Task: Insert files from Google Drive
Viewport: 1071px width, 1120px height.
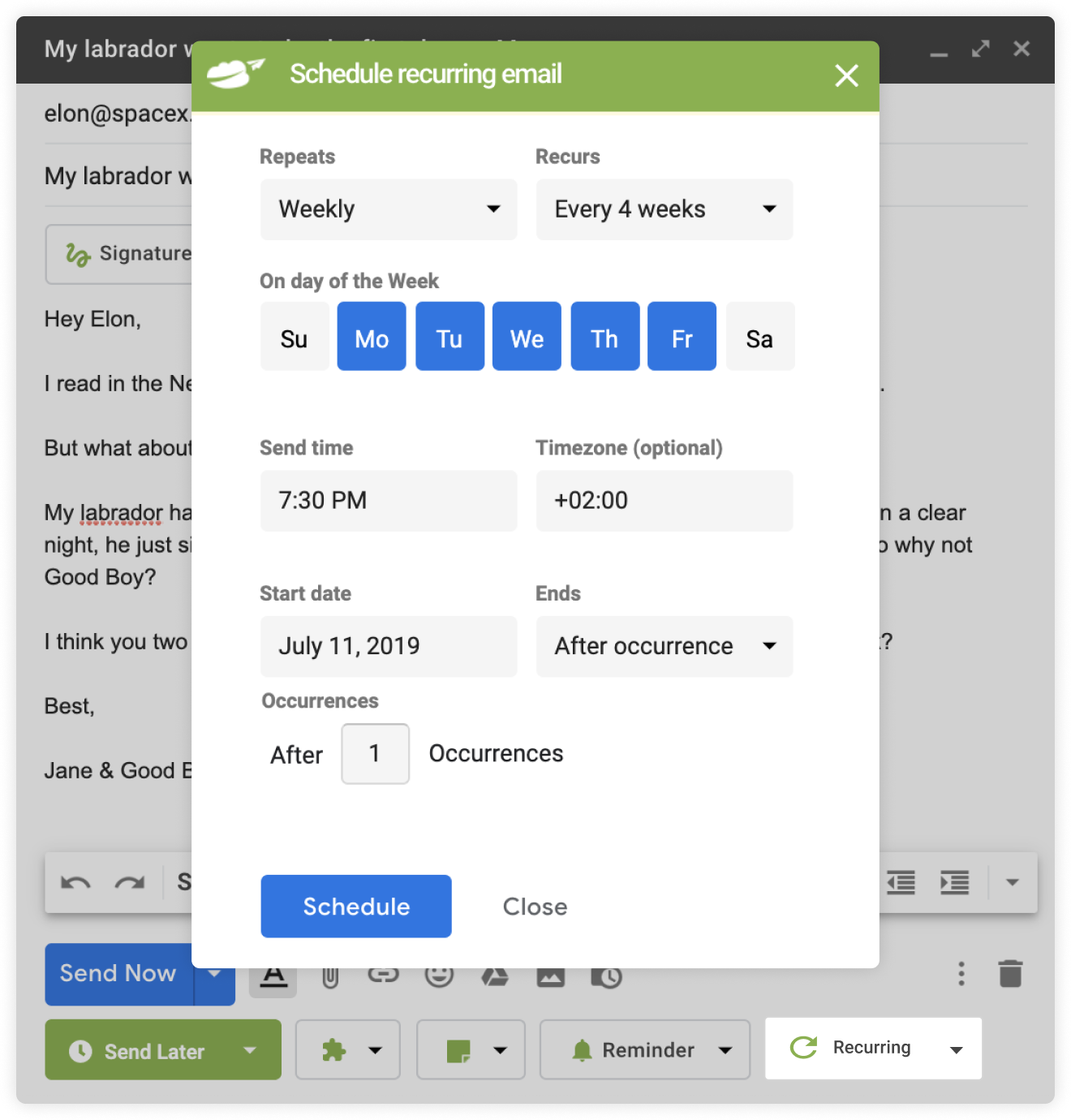Action: point(495,975)
